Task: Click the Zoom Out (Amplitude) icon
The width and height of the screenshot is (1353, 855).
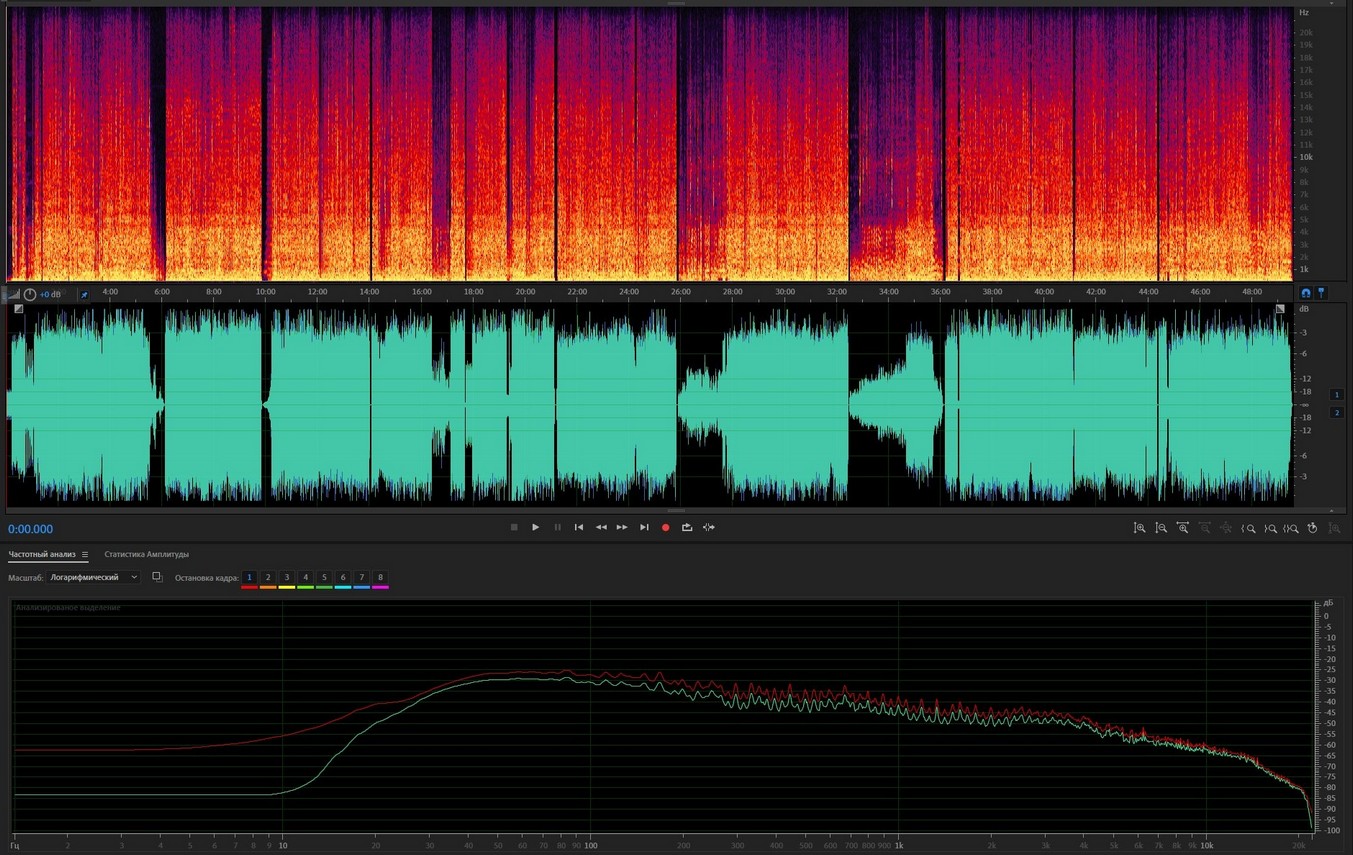Action: (1161, 528)
